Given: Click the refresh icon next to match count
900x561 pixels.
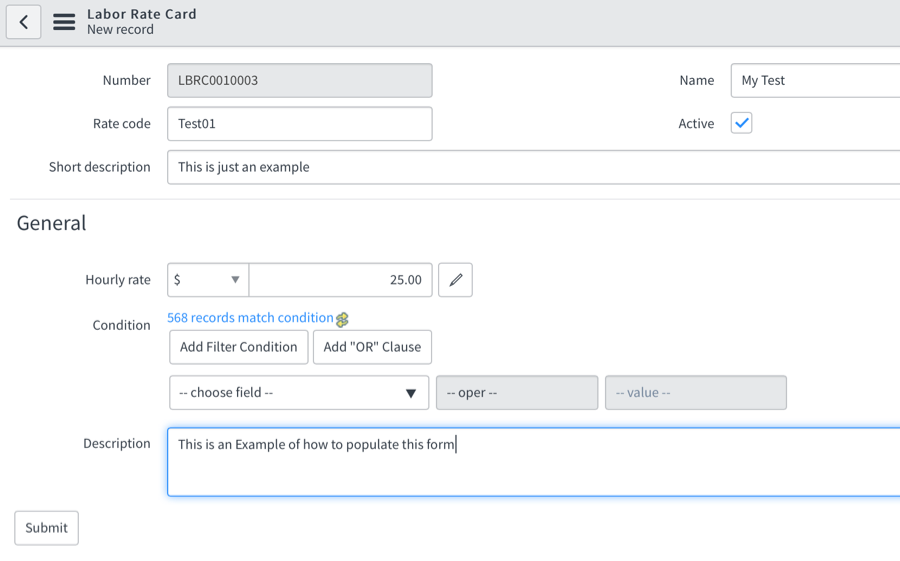Looking at the screenshot, I should coord(343,320).
